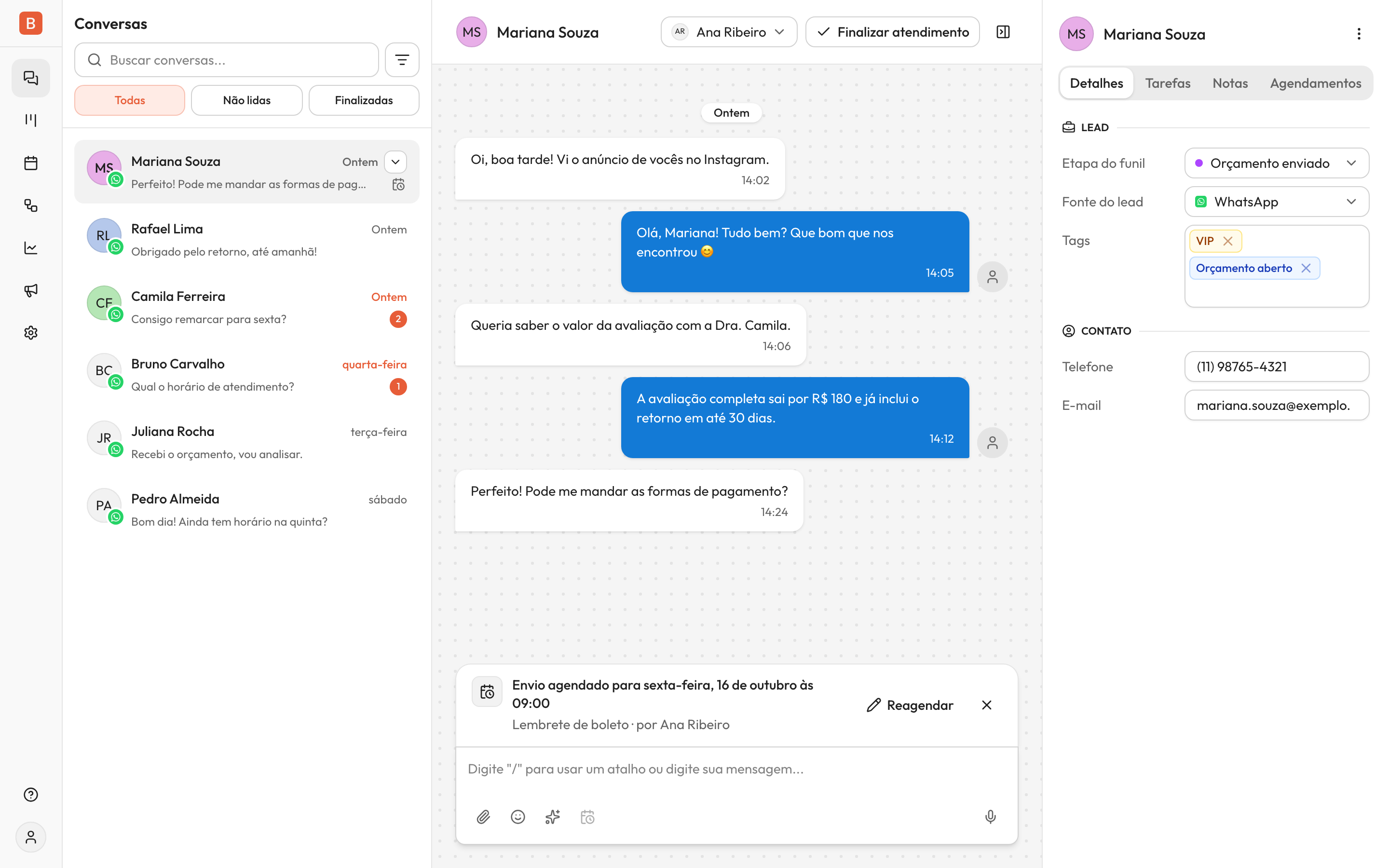Select the Finalizadas filter

(x=364, y=100)
